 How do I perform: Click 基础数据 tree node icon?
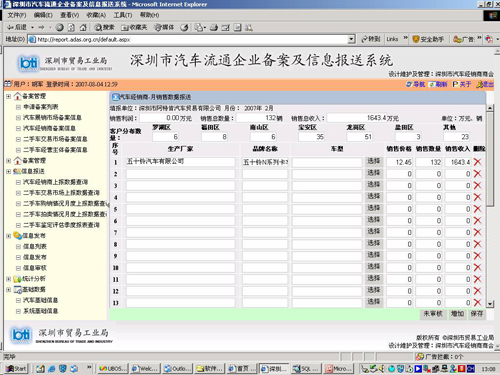pyautogui.click(x=17, y=289)
